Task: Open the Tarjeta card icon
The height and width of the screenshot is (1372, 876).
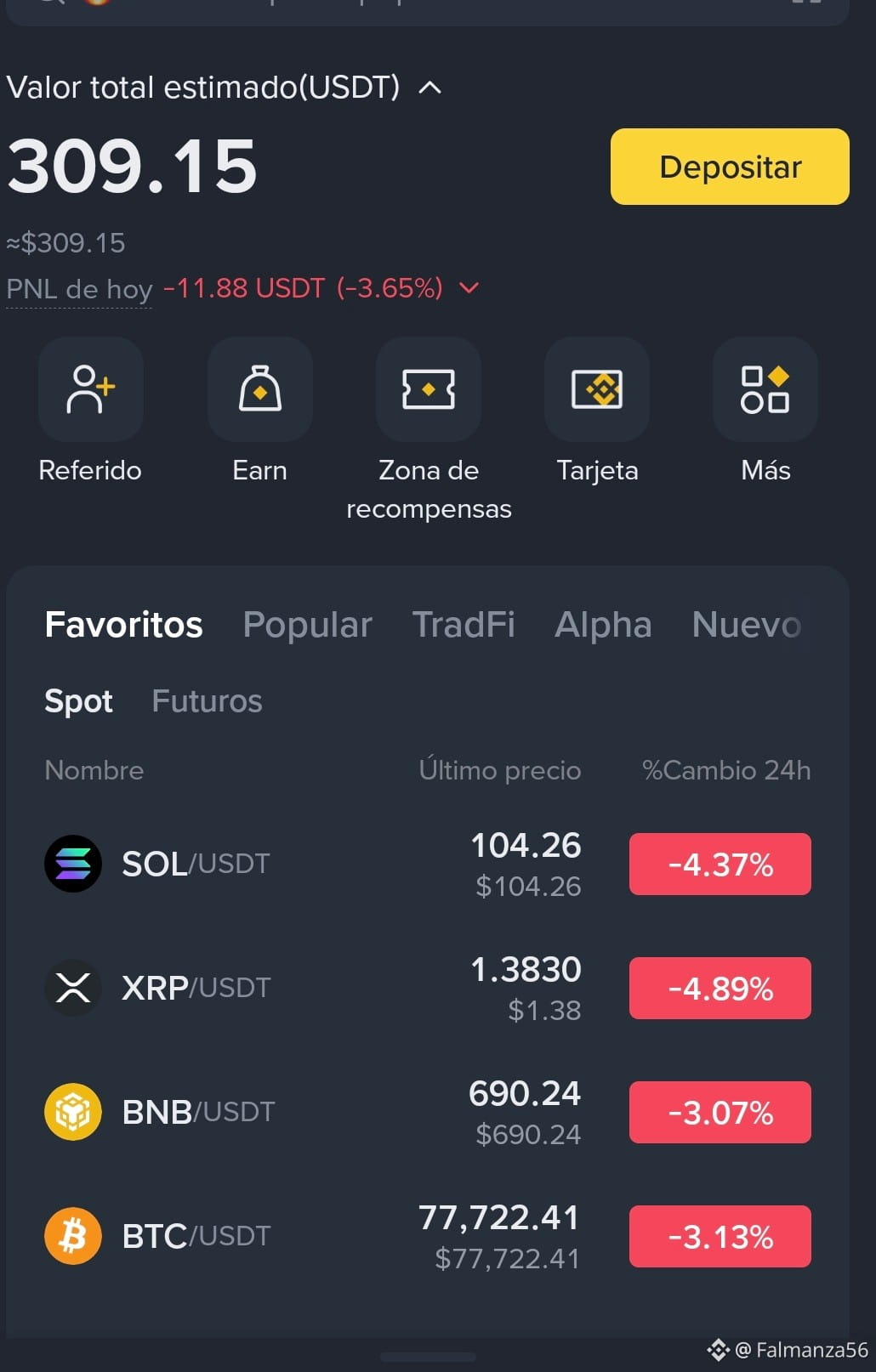Action: pyautogui.click(x=596, y=389)
